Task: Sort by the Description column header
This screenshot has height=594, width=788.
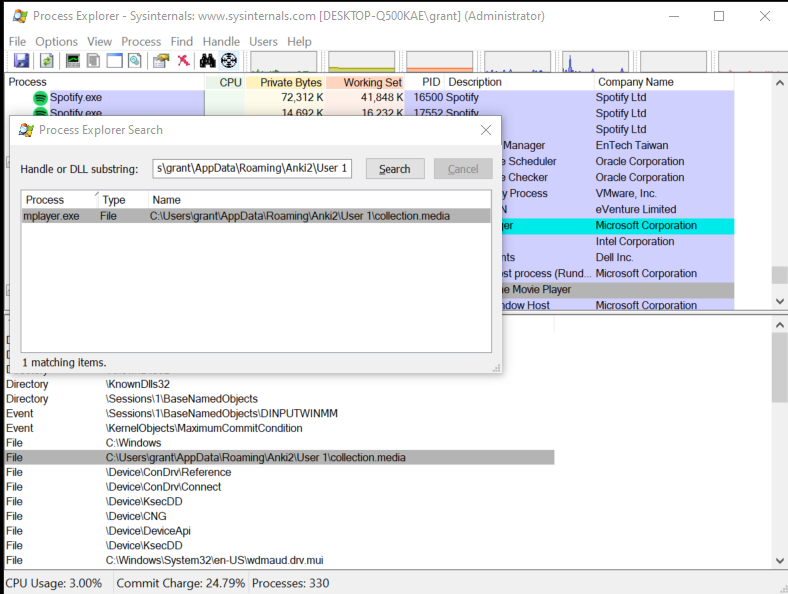Action: tap(520, 82)
